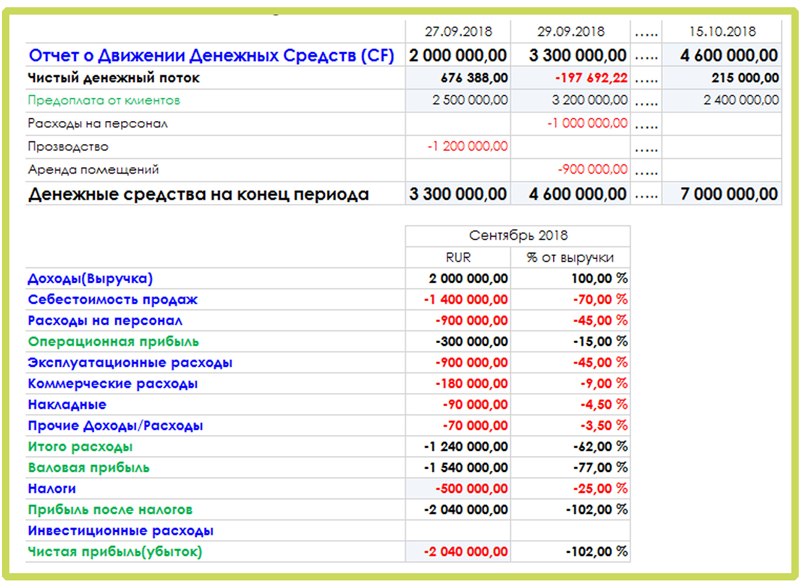800x587 pixels.
Task: Click the 'Прибыль после налогов' row label
Action: [110, 509]
